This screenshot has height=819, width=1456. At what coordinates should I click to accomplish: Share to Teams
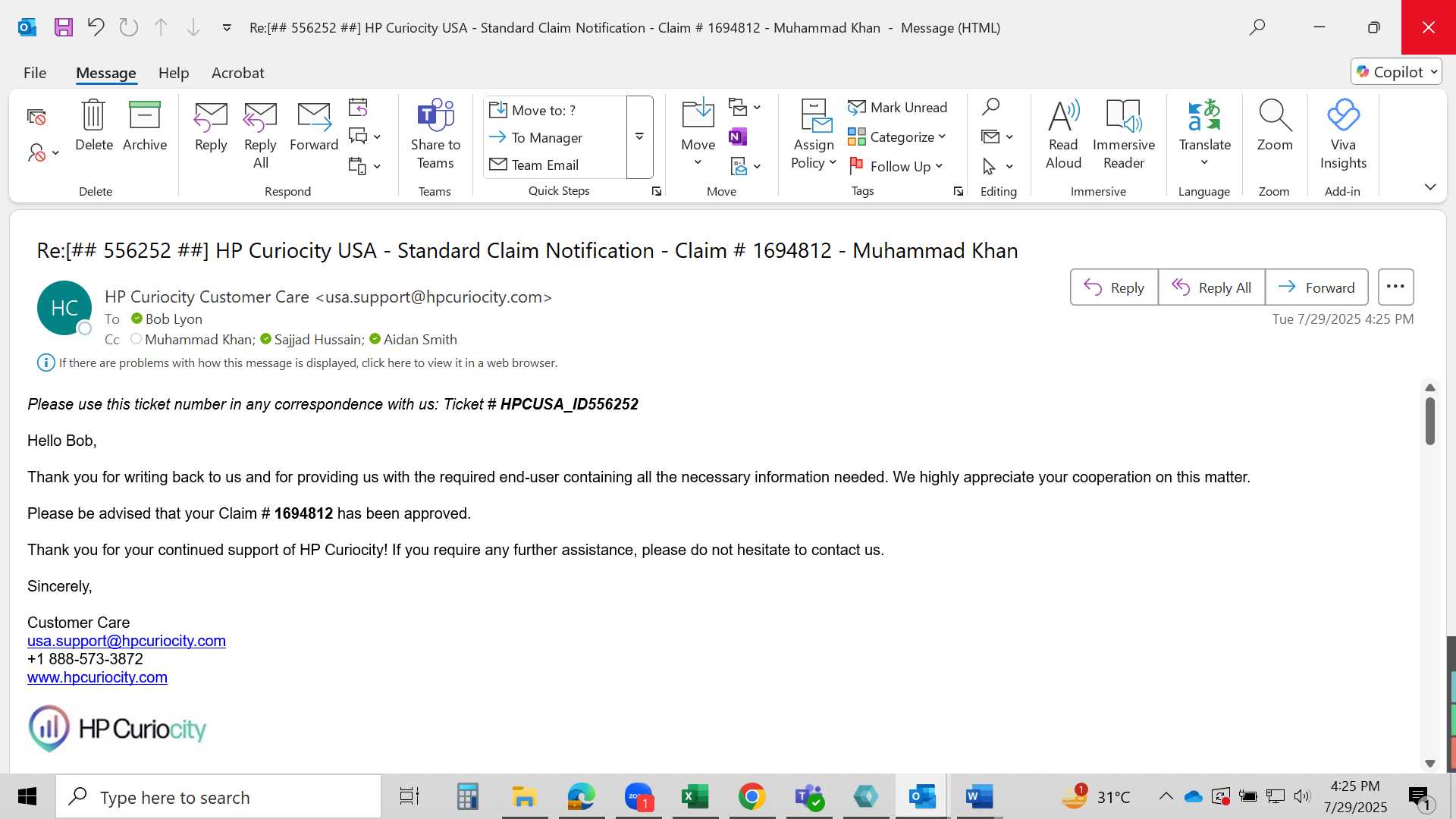click(435, 135)
